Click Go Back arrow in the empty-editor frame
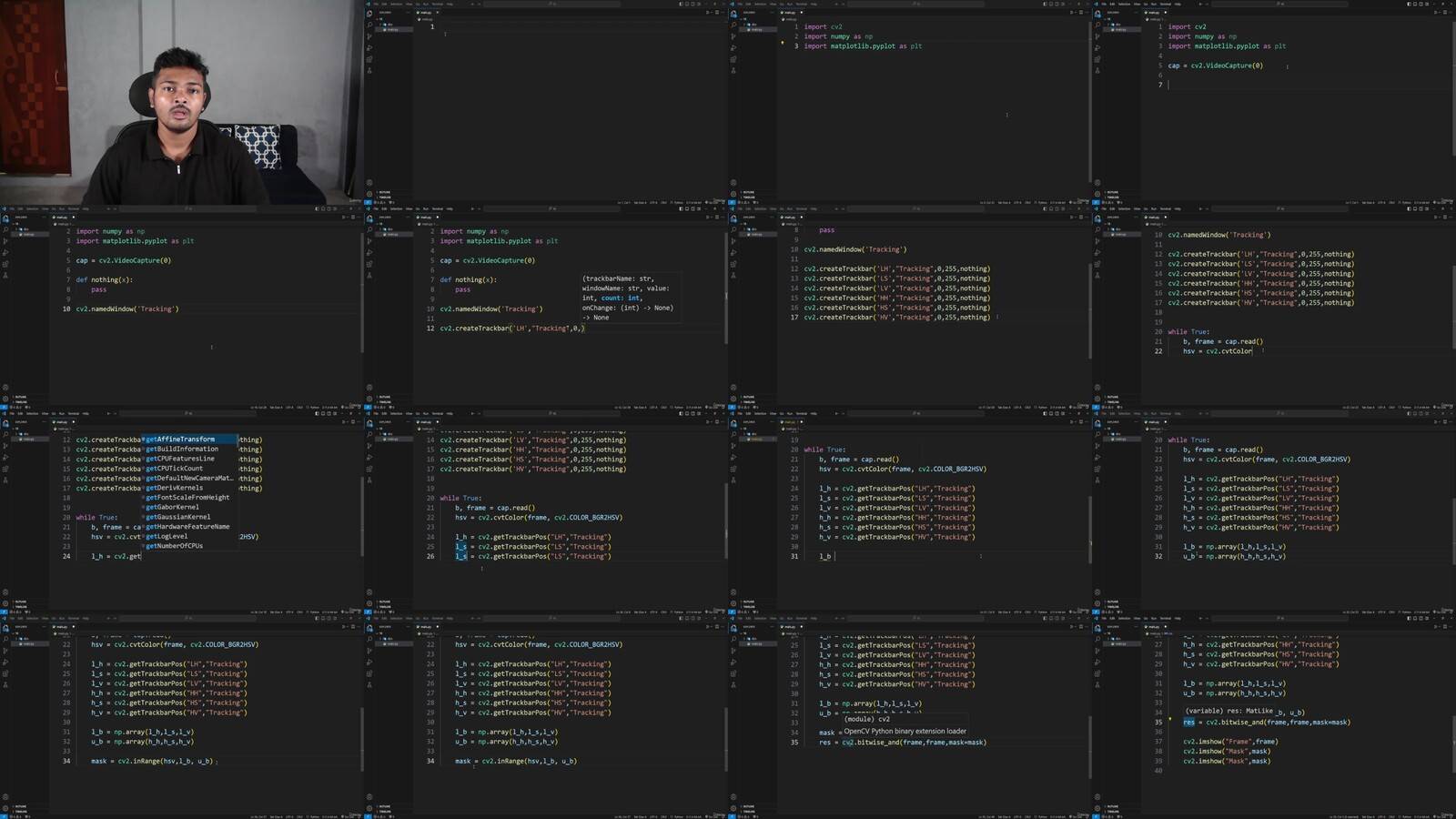 [x=472, y=4]
